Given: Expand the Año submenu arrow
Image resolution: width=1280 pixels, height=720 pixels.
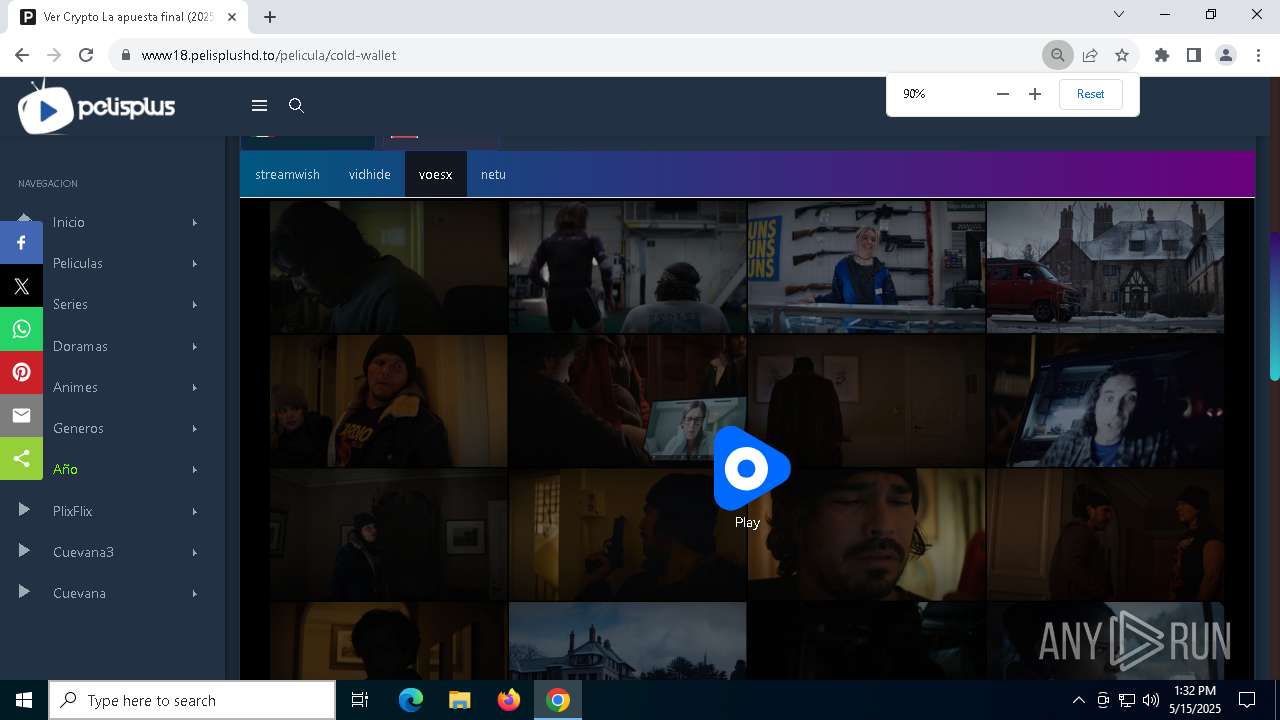Looking at the screenshot, I should (195, 469).
